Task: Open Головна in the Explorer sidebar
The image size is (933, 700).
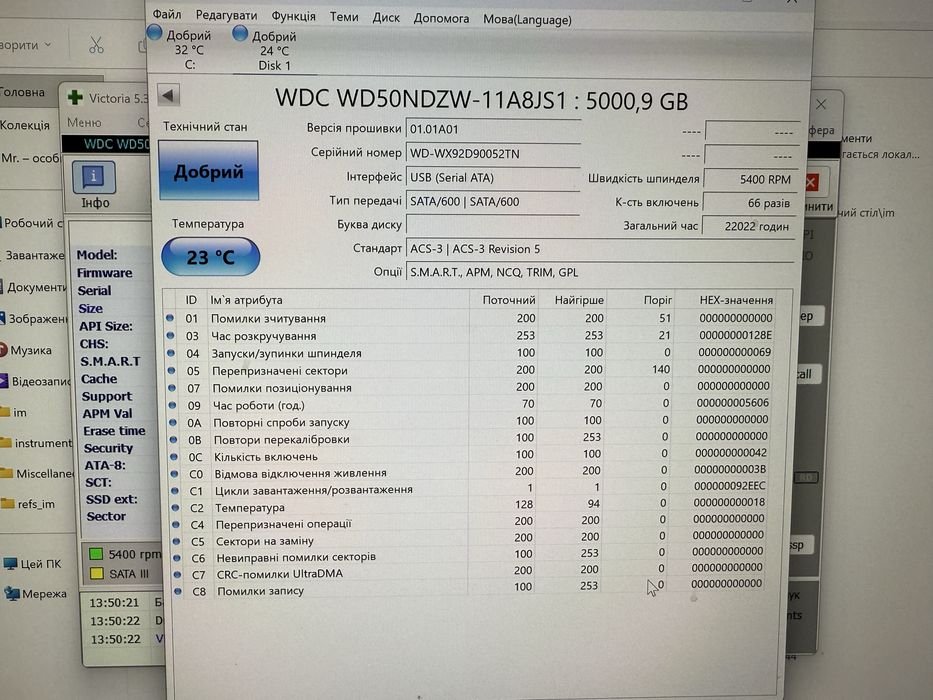Action: coord(23,92)
